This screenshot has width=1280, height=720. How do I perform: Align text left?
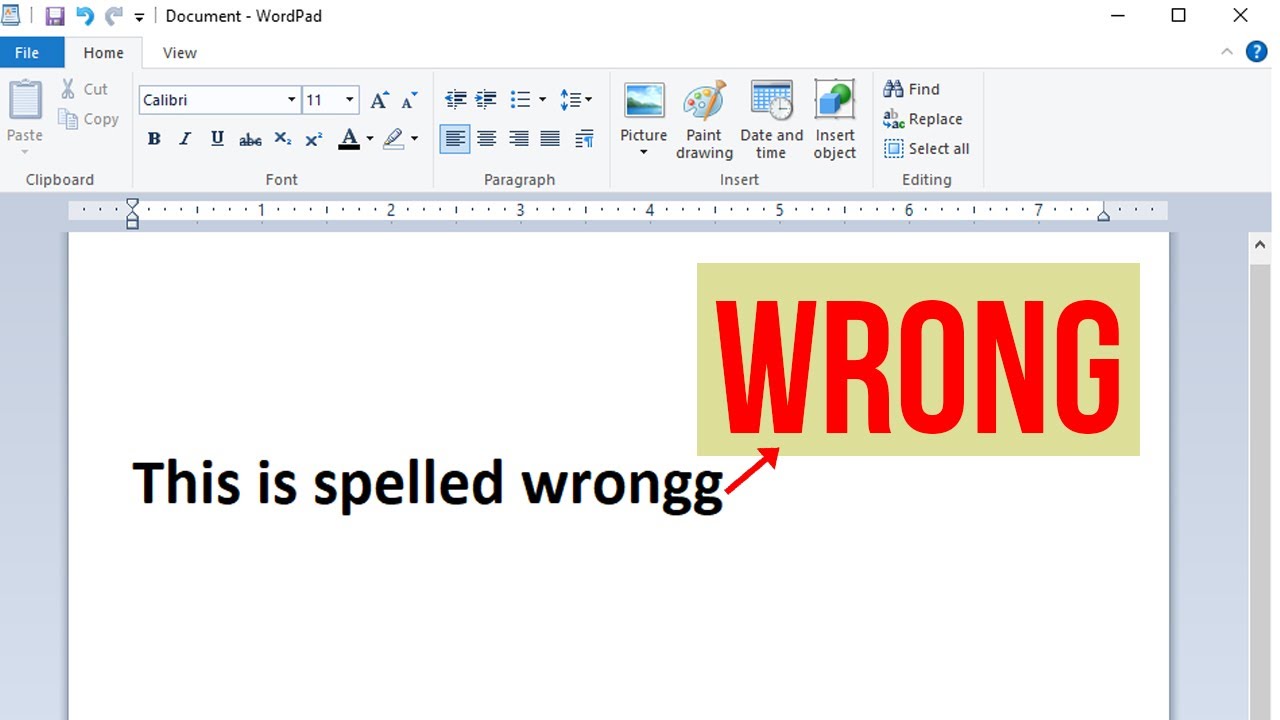coord(455,139)
